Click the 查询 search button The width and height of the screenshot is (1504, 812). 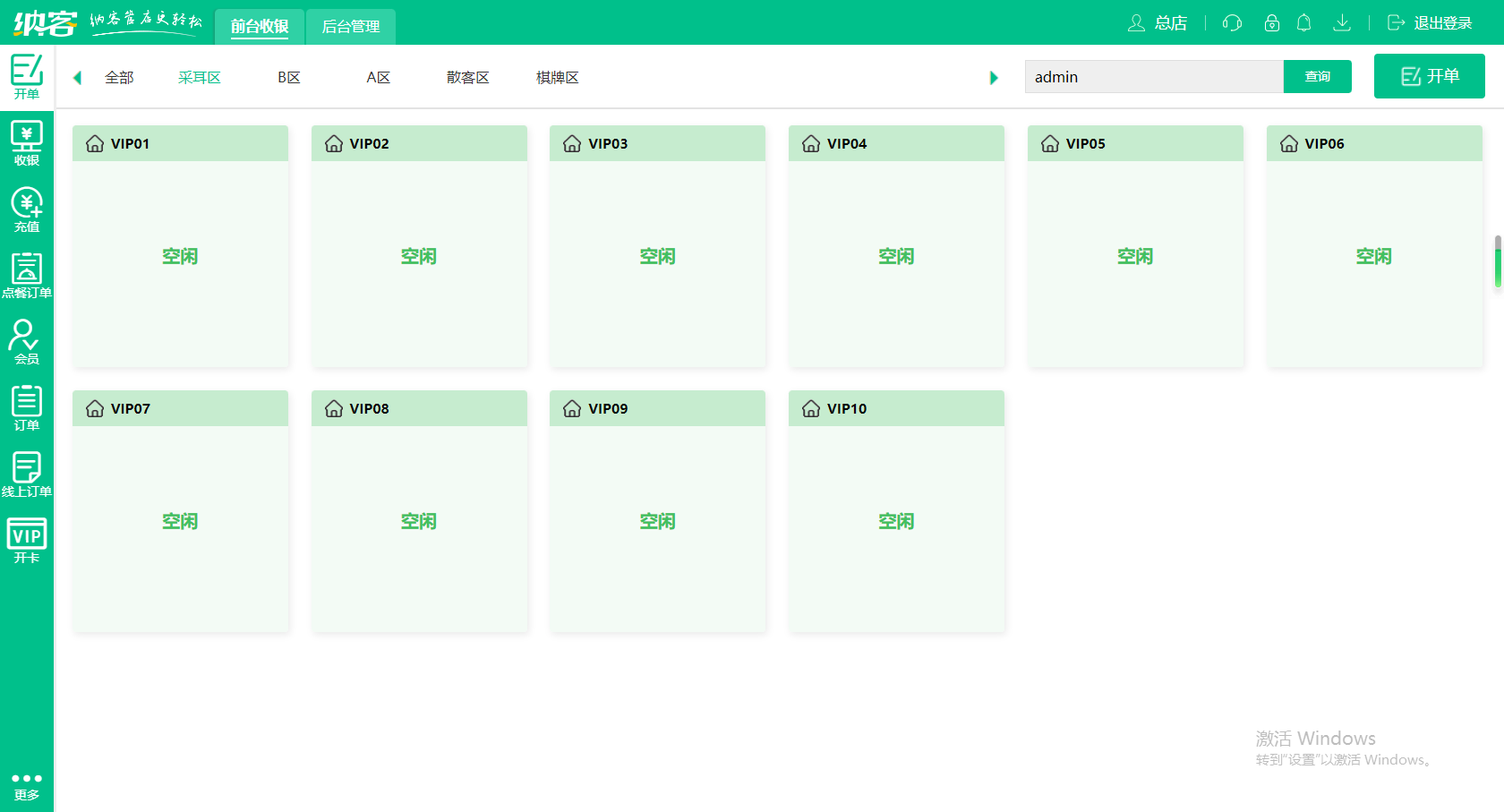coord(1317,77)
